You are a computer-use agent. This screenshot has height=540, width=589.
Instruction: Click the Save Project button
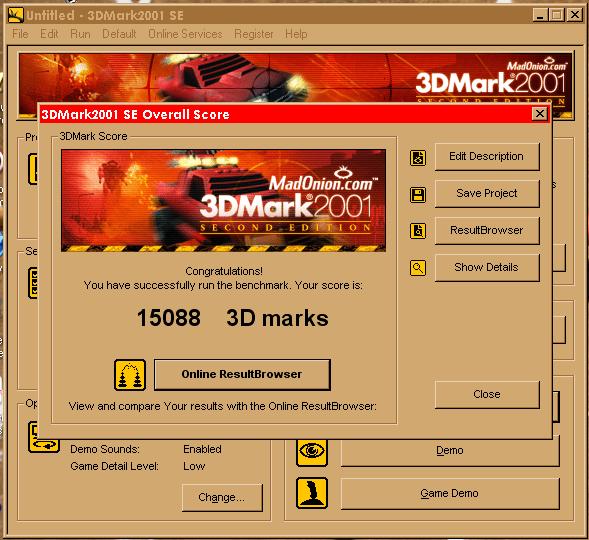487,193
